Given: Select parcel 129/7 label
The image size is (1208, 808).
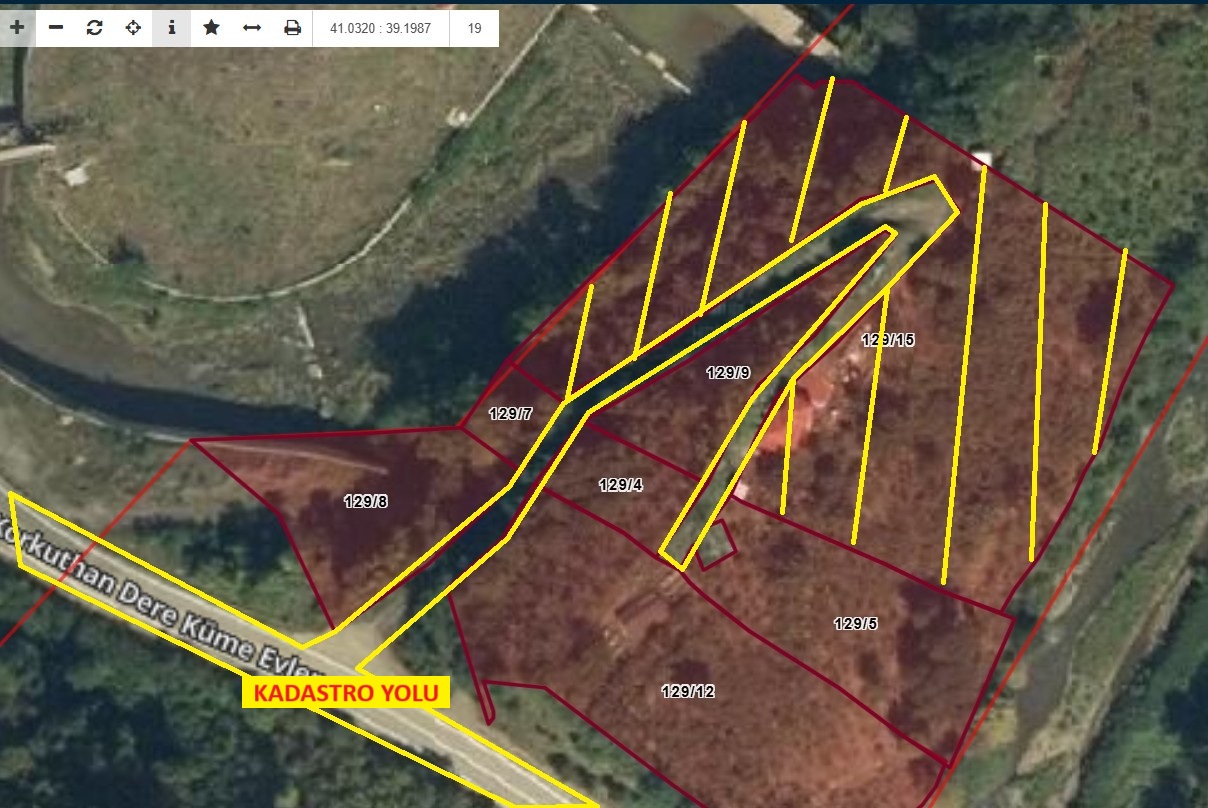Looking at the screenshot, I should 510,413.
